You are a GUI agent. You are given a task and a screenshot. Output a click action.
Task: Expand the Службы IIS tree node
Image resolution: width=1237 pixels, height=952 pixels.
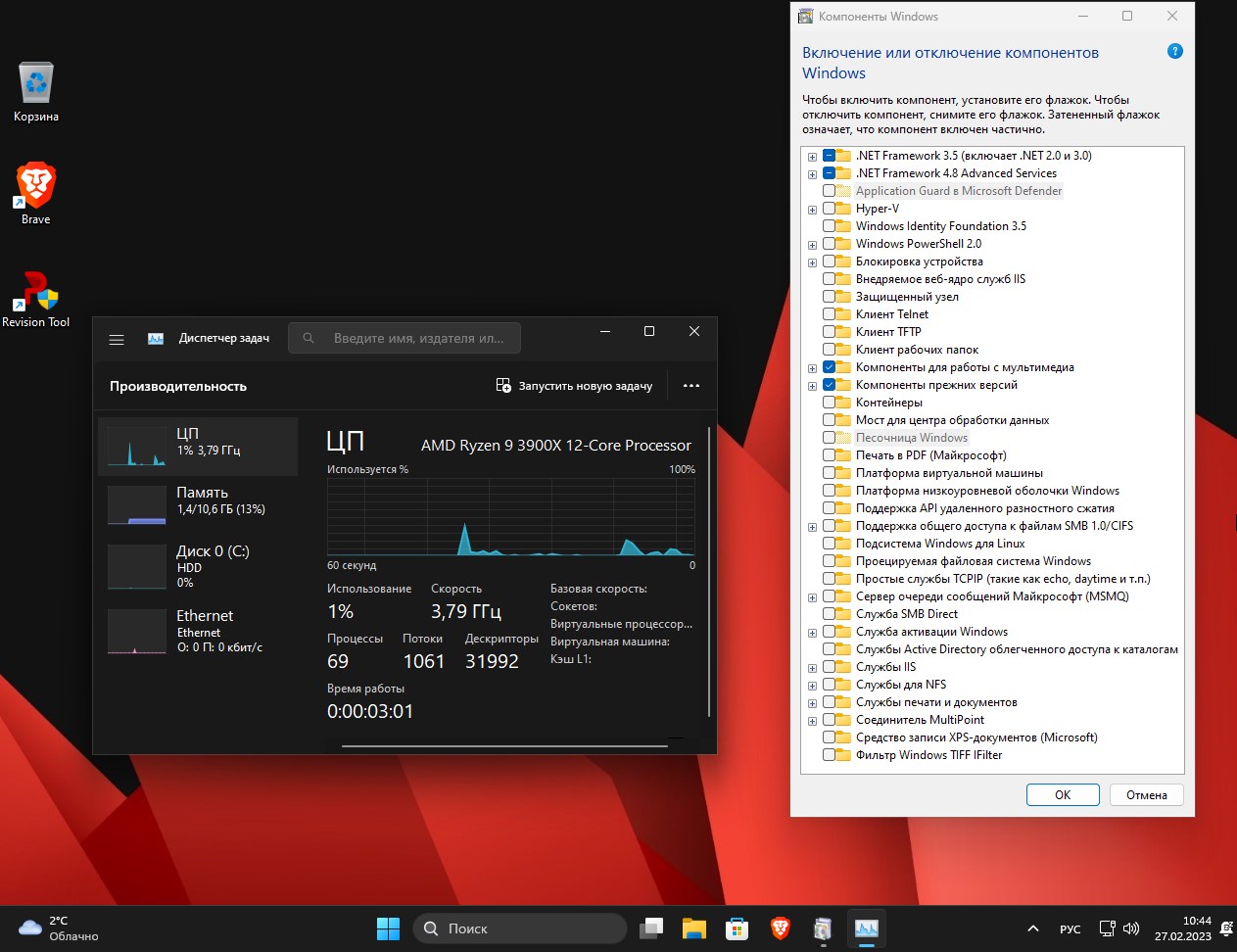pyautogui.click(x=812, y=668)
